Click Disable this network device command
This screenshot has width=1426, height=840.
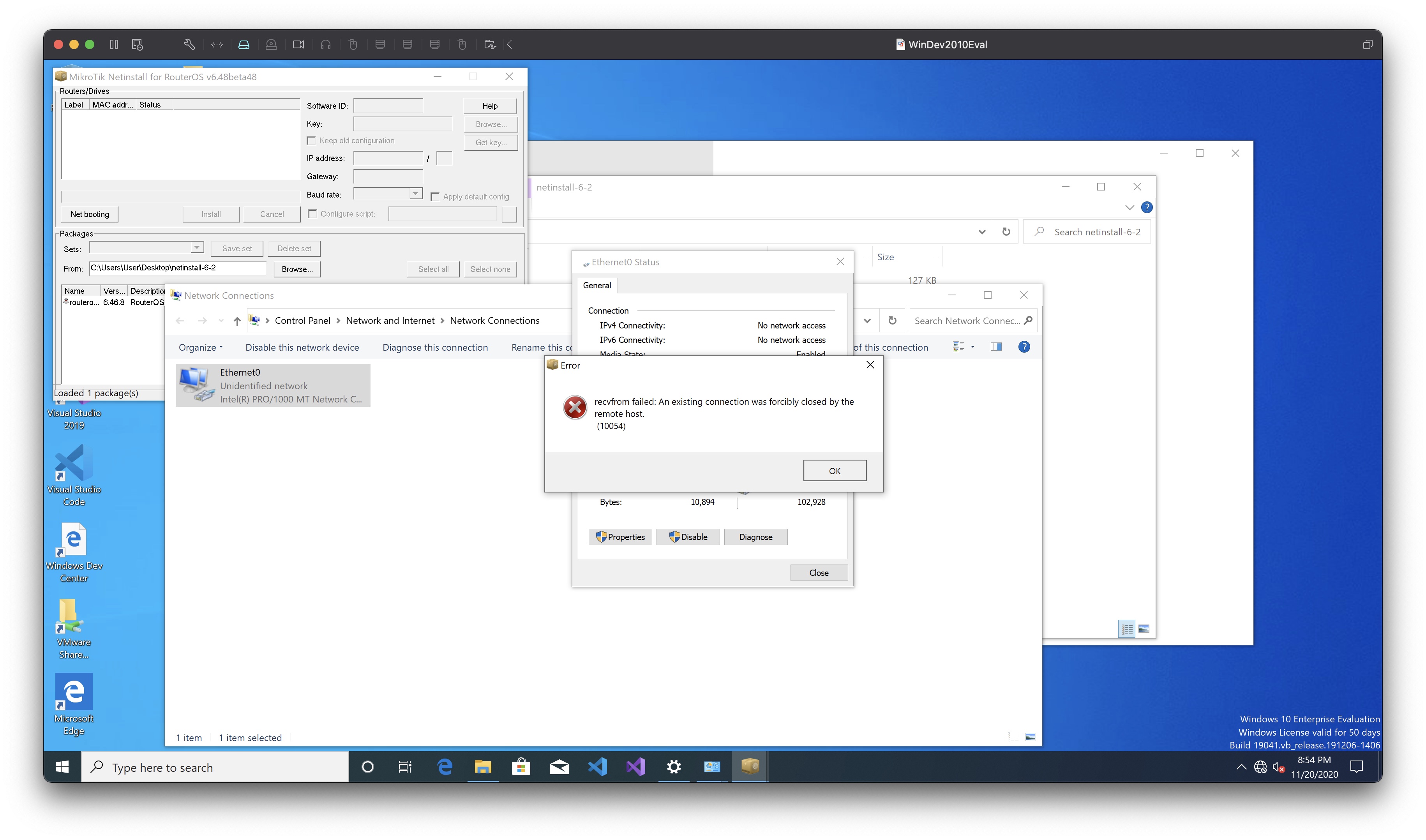(x=302, y=347)
